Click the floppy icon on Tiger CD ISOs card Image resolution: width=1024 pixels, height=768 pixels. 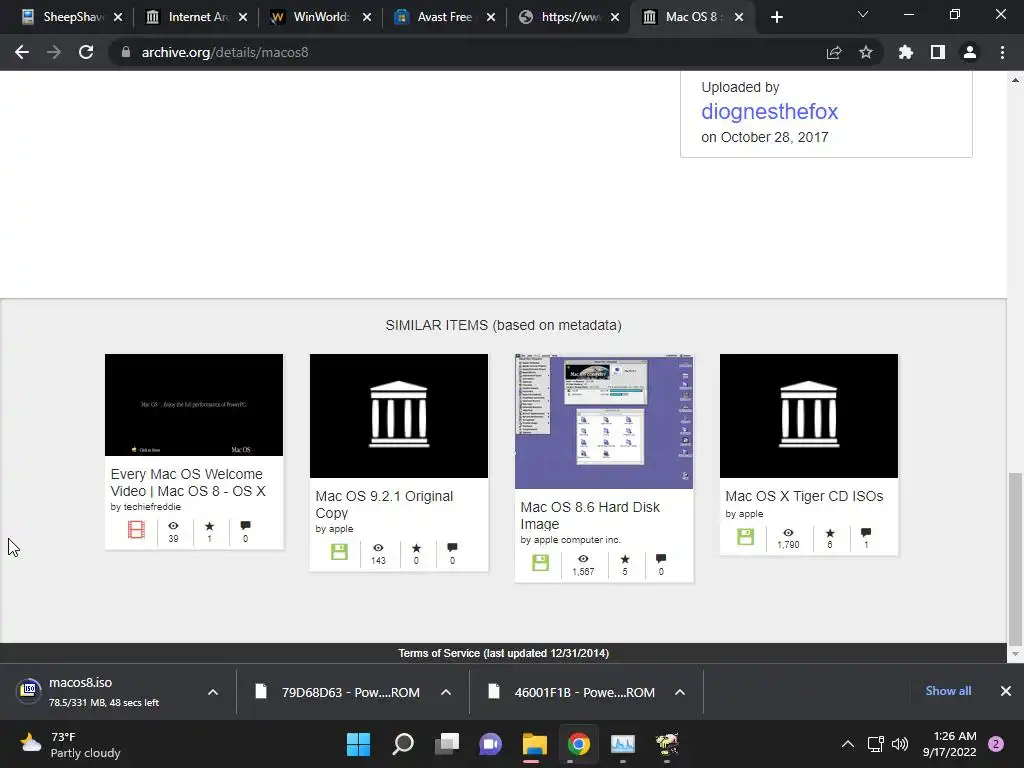point(745,537)
